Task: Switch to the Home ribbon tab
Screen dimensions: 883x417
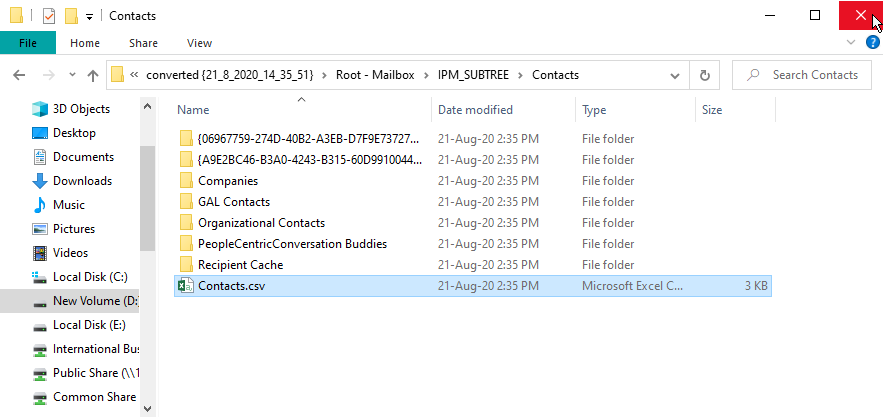Action: point(85,43)
